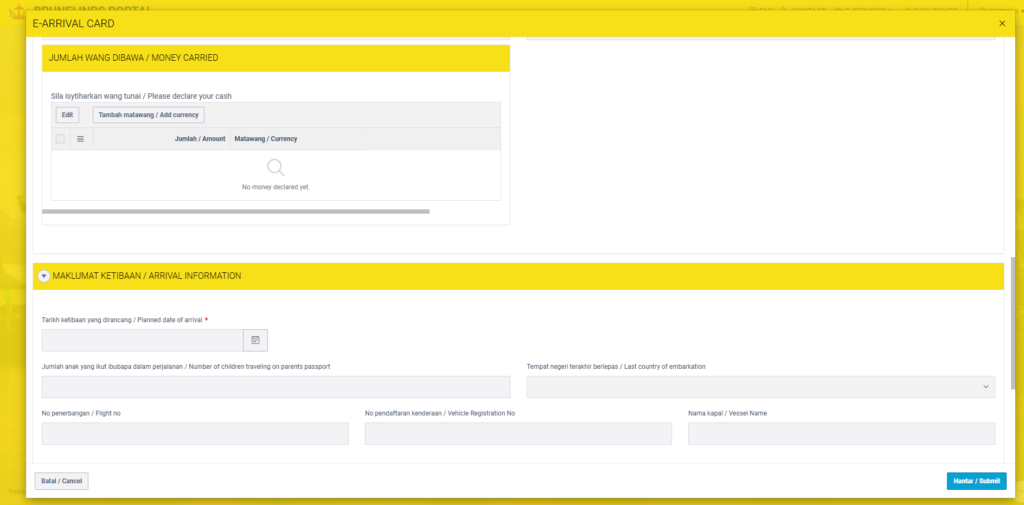
Task: Open the calendar date picker icon
Action: [255, 341]
